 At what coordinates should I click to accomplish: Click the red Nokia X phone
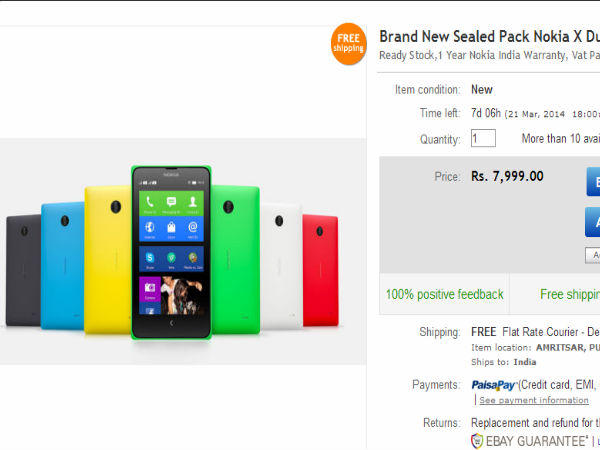[321, 270]
